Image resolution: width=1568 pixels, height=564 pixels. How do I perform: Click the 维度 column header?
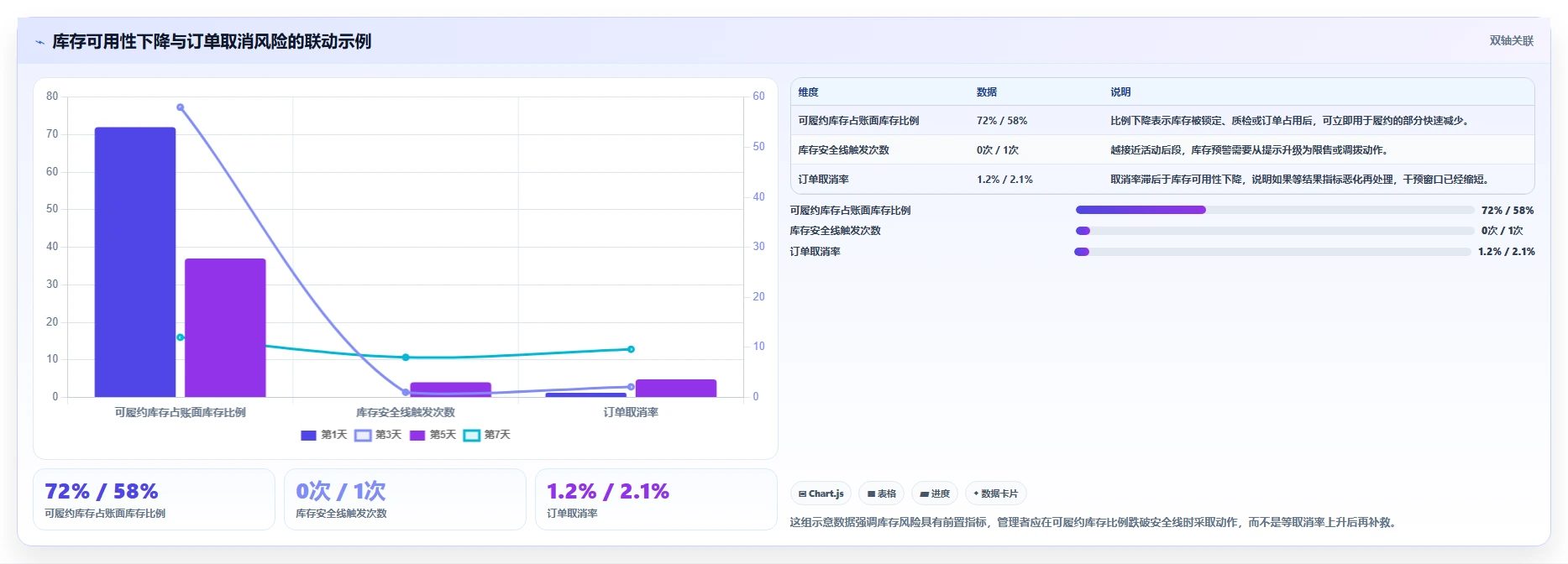pos(808,92)
